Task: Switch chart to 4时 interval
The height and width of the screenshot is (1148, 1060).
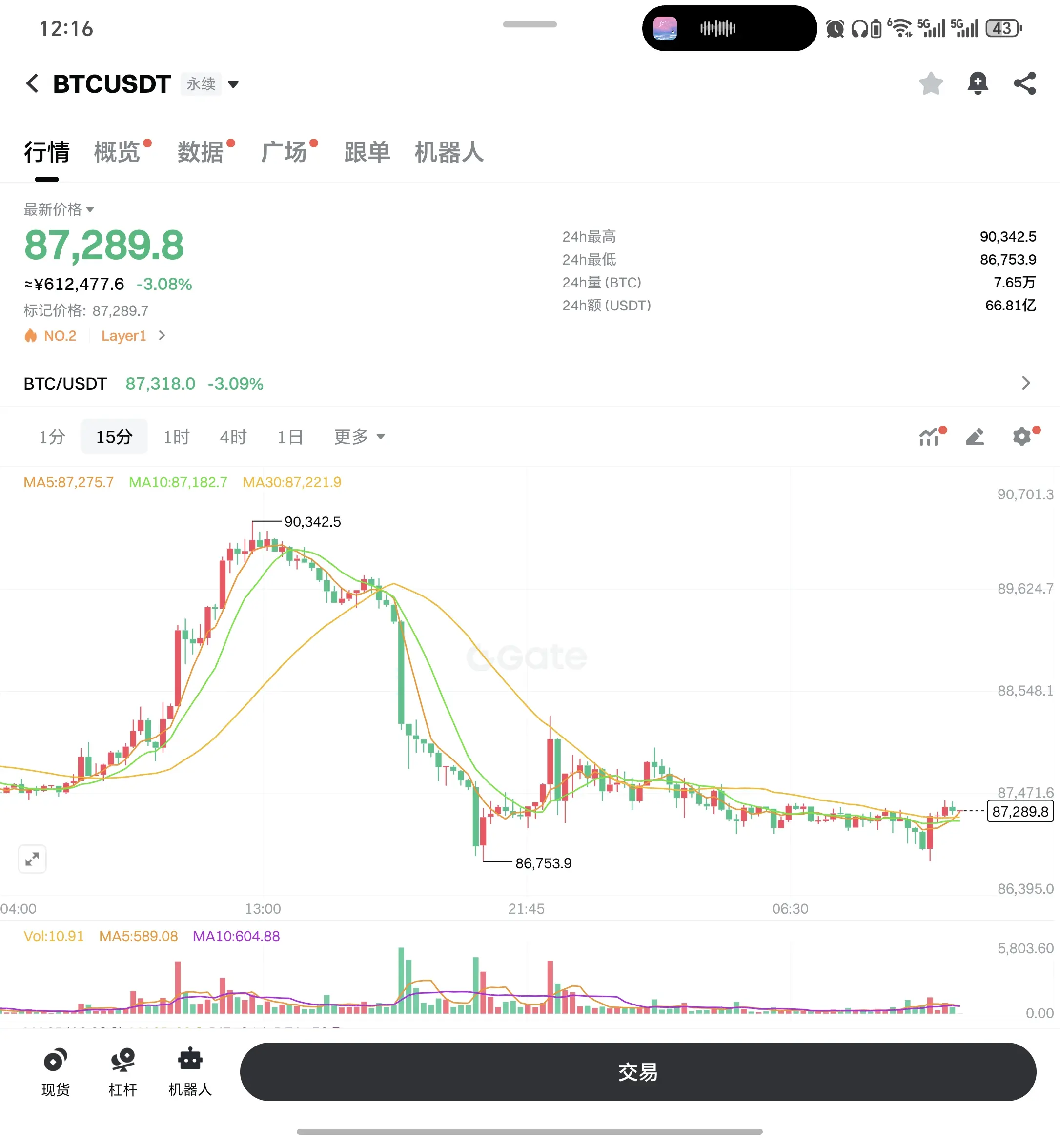Action: (233, 436)
